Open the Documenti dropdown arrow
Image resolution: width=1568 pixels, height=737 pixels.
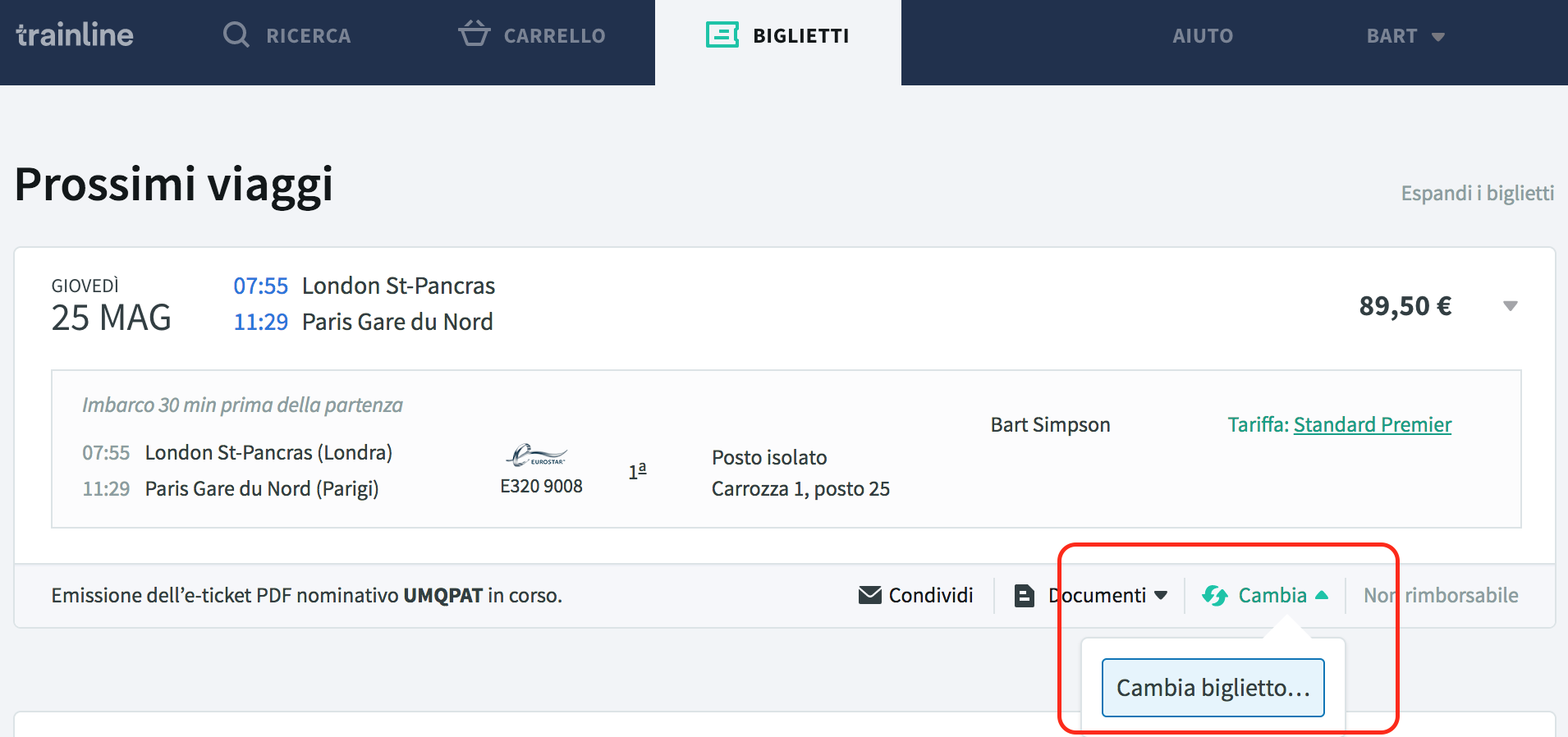(x=1161, y=595)
